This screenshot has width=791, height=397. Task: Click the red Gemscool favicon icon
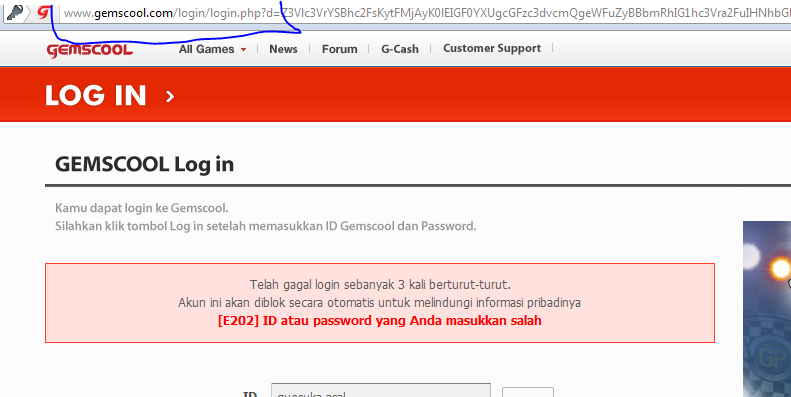[44, 12]
